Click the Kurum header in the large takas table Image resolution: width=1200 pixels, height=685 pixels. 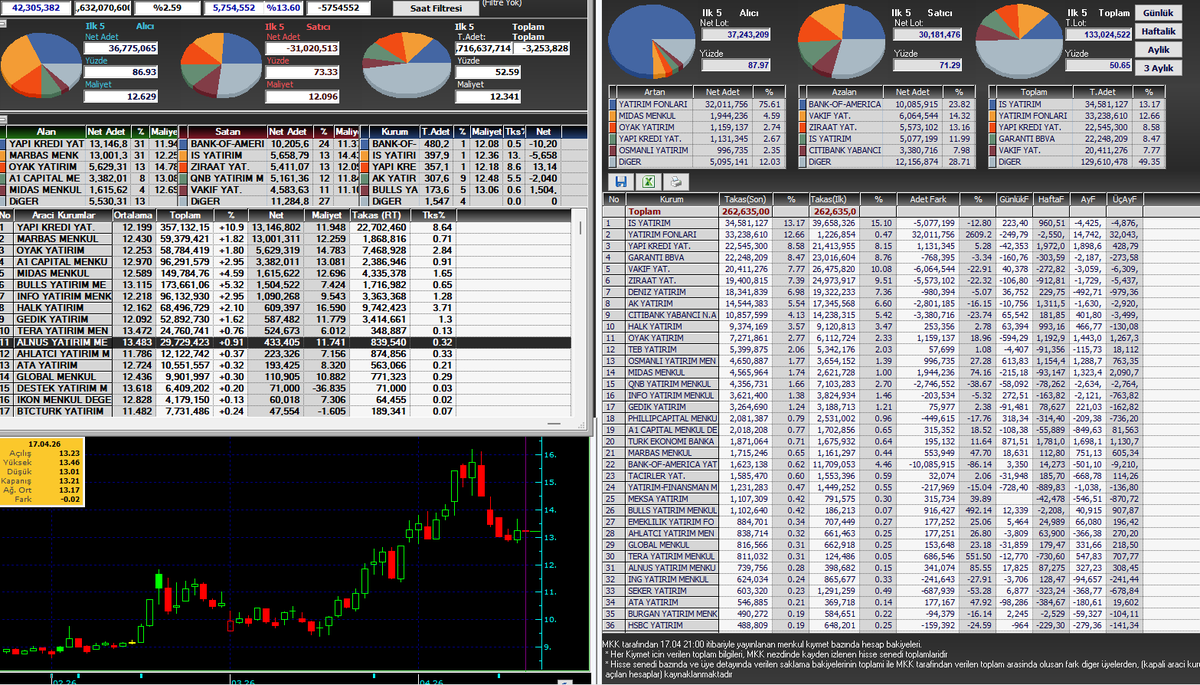tap(671, 200)
